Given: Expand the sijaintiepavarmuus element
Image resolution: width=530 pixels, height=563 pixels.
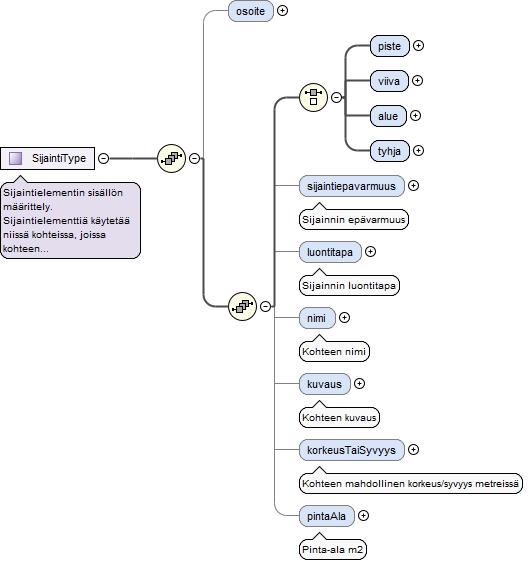Looking at the screenshot, I should tap(414, 186).
